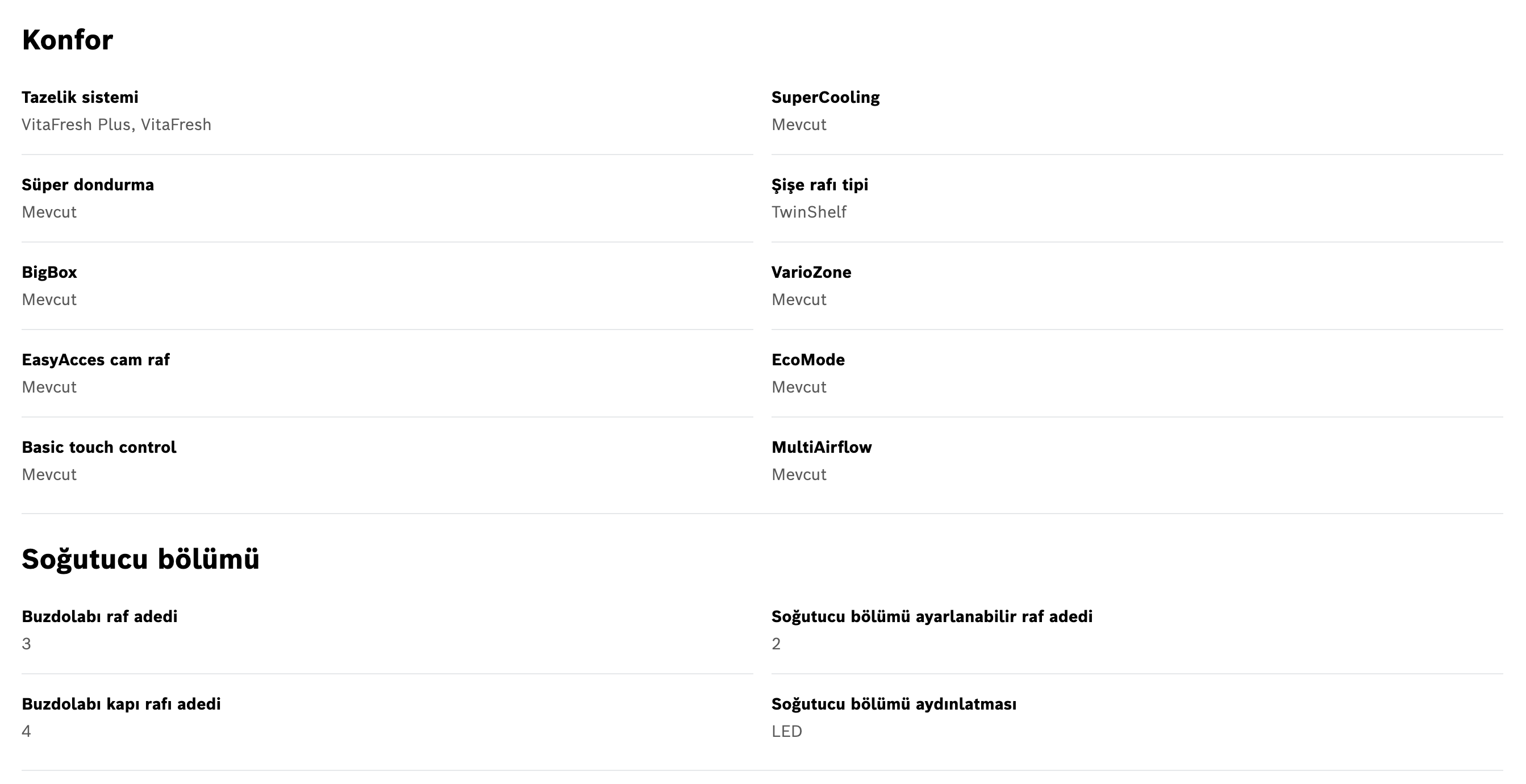This screenshot has height=784, width=1526.
Task: Select the Basic touch control label
Action: click(99, 448)
